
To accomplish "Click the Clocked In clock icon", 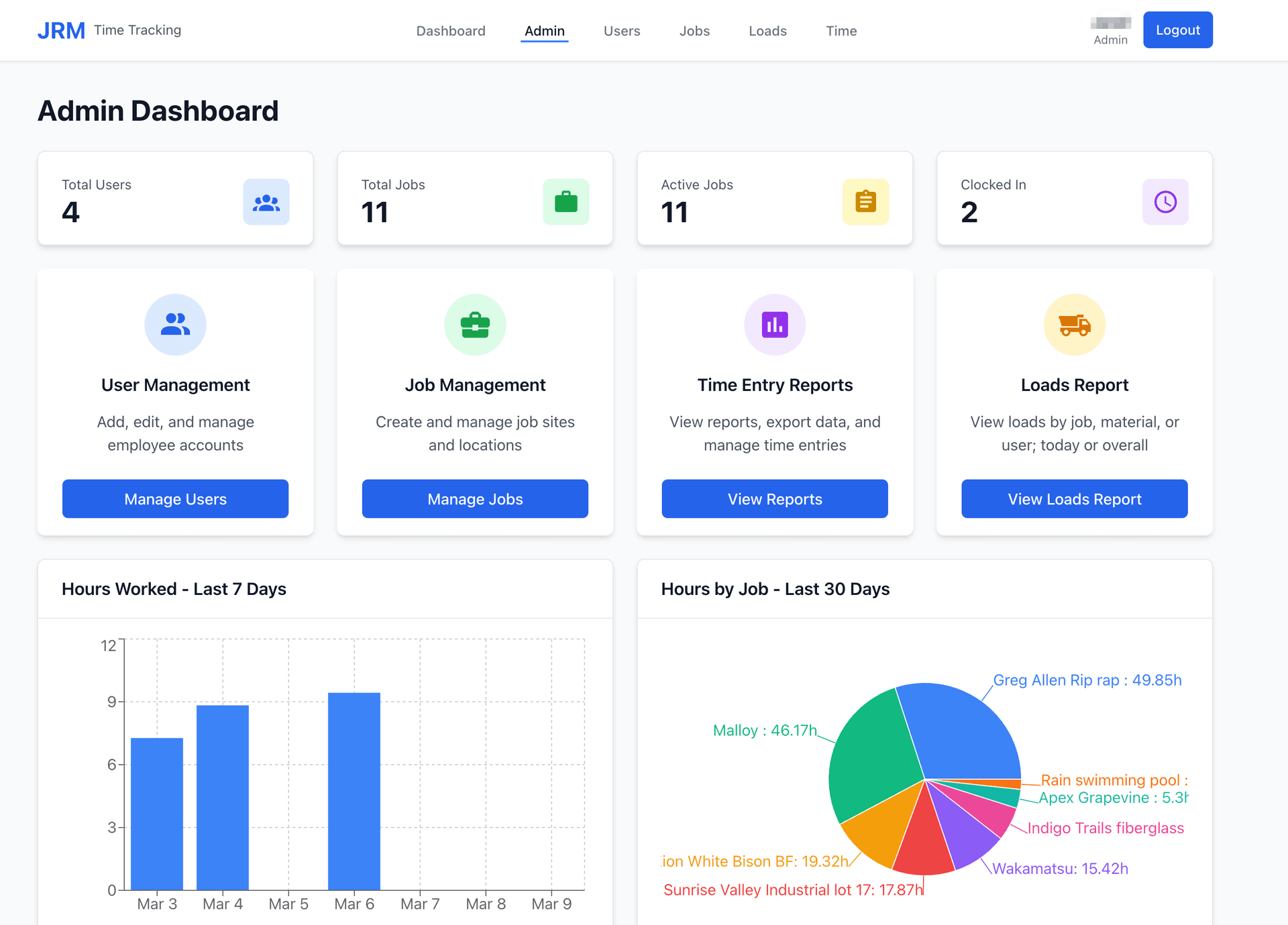I will pyautogui.click(x=1165, y=201).
